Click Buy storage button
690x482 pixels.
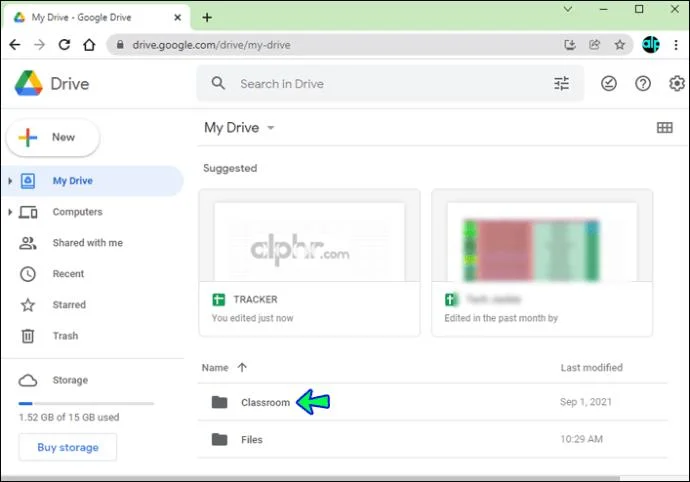[68, 447]
